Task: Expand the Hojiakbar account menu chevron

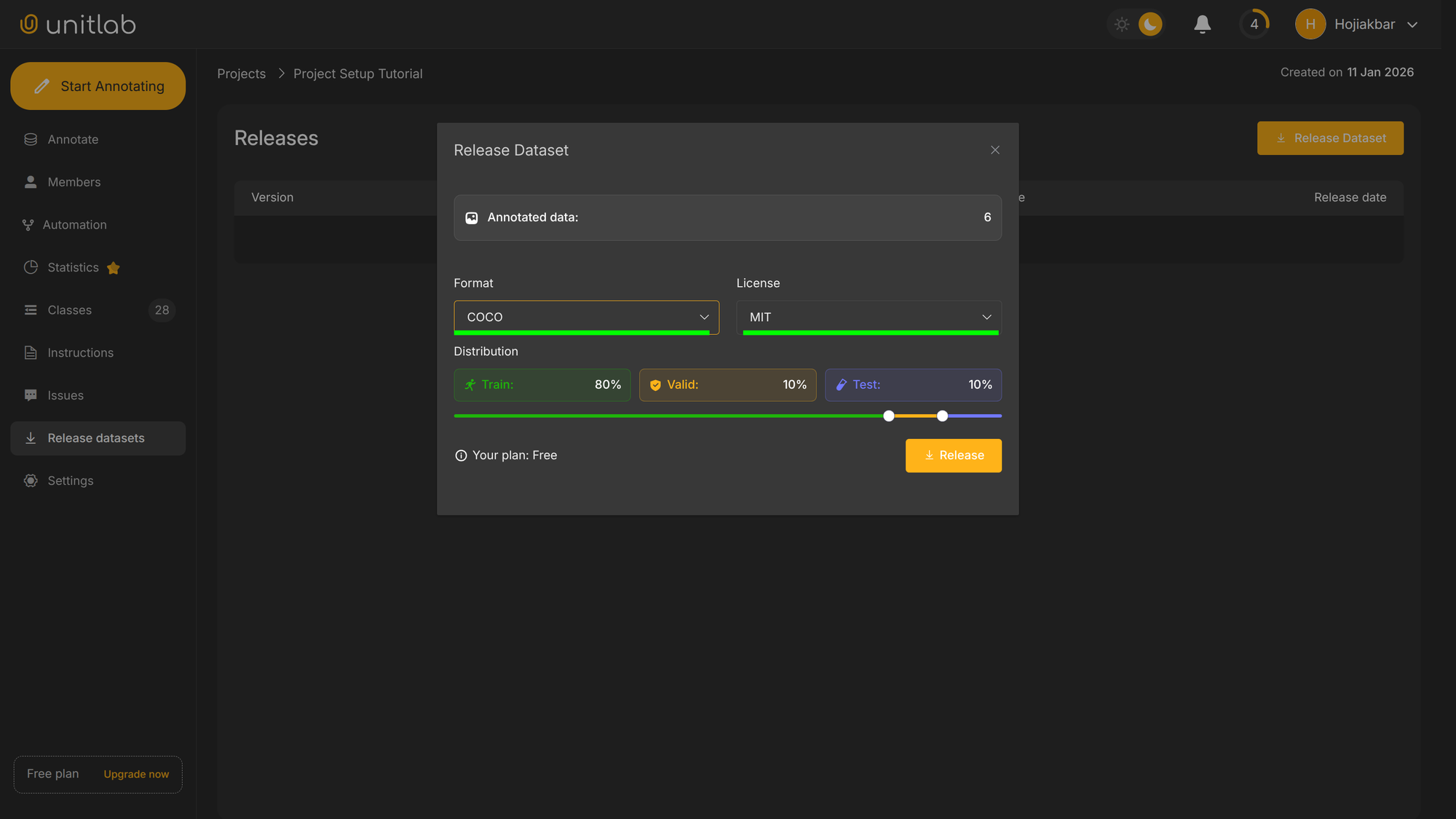Action: pos(1412,25)
